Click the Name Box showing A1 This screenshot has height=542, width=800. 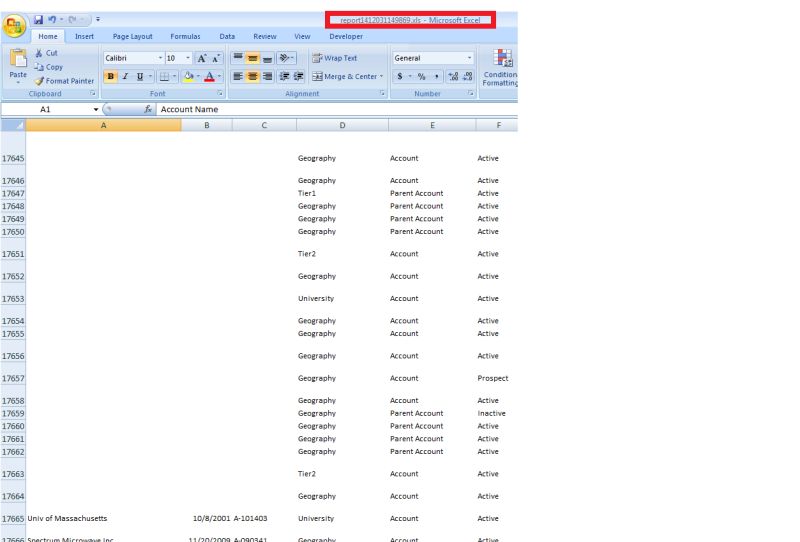[x=45, y=109]
